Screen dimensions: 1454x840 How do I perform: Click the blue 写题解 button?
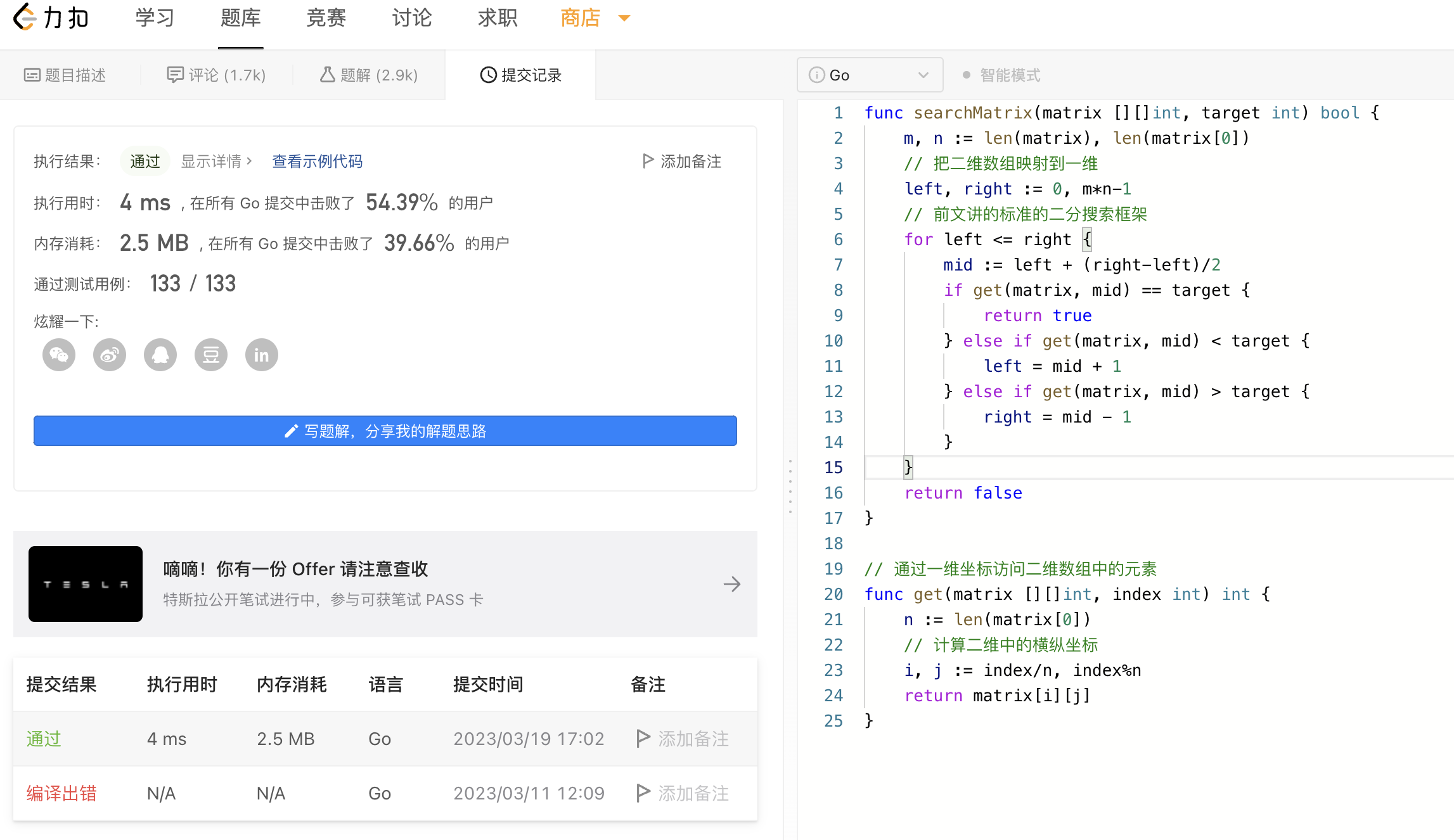385,431
